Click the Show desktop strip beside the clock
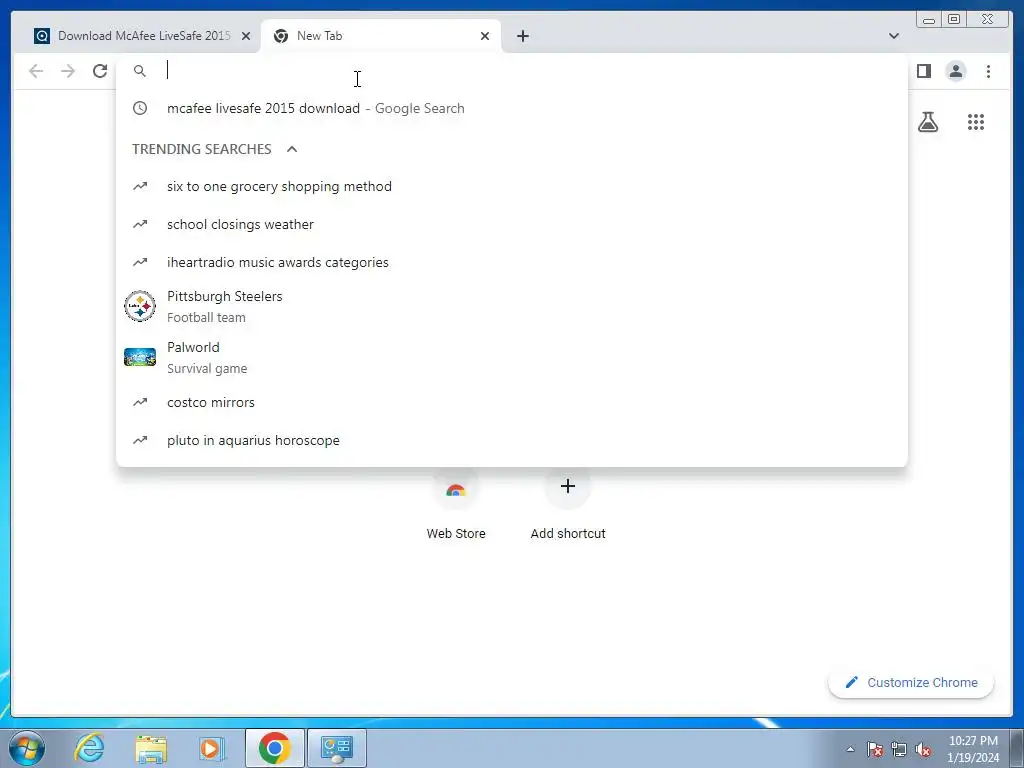 pos(1017,749)
